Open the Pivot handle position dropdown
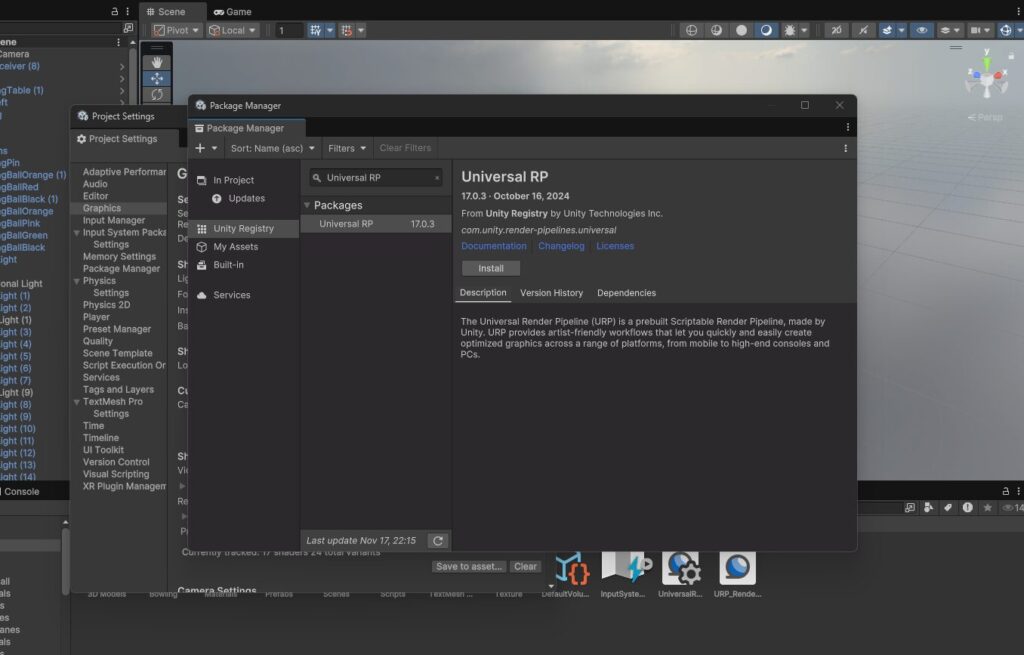The width and height of the screenshot is (1024, 655). click(176, 30)
